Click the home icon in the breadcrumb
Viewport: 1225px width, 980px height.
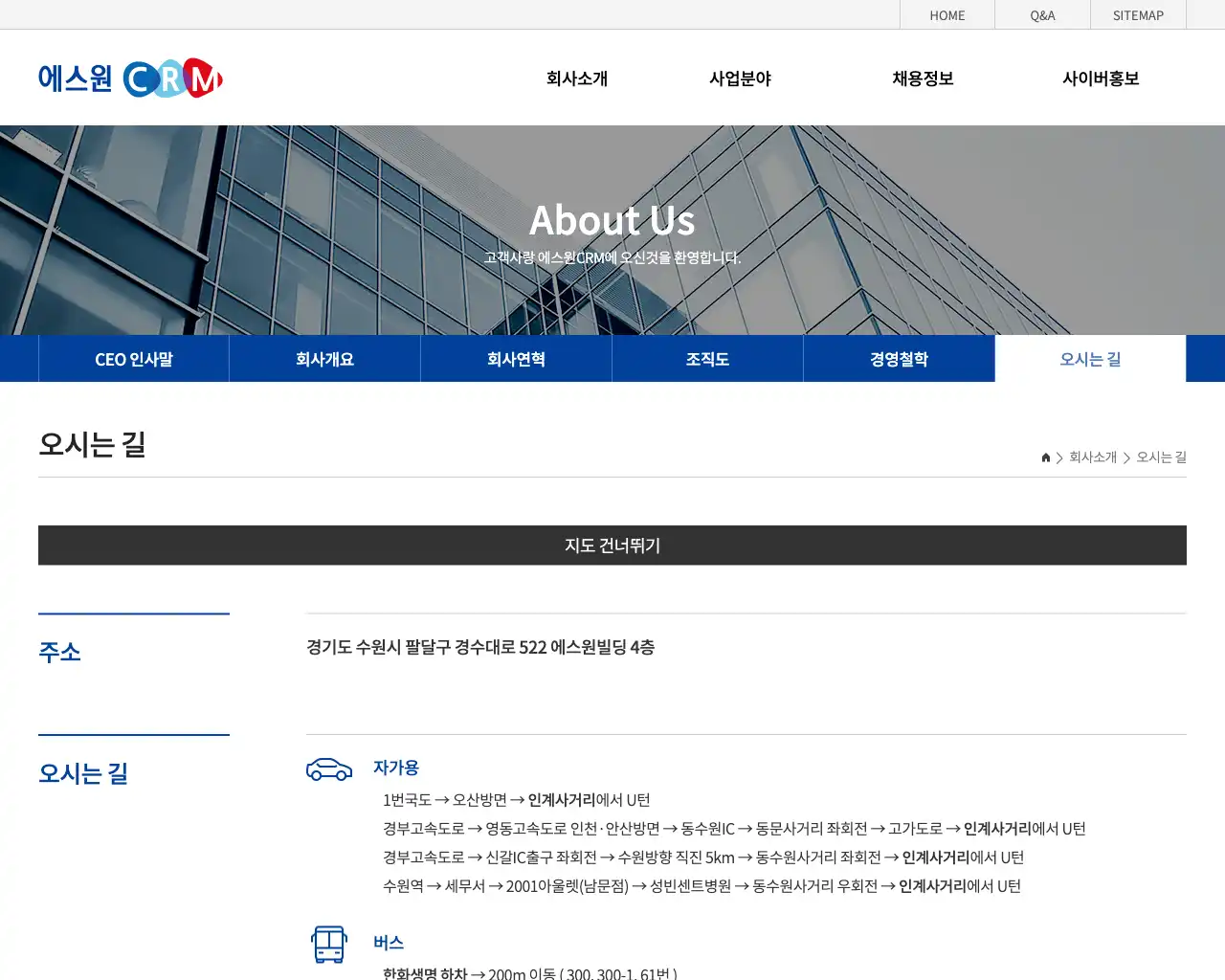1045,457
